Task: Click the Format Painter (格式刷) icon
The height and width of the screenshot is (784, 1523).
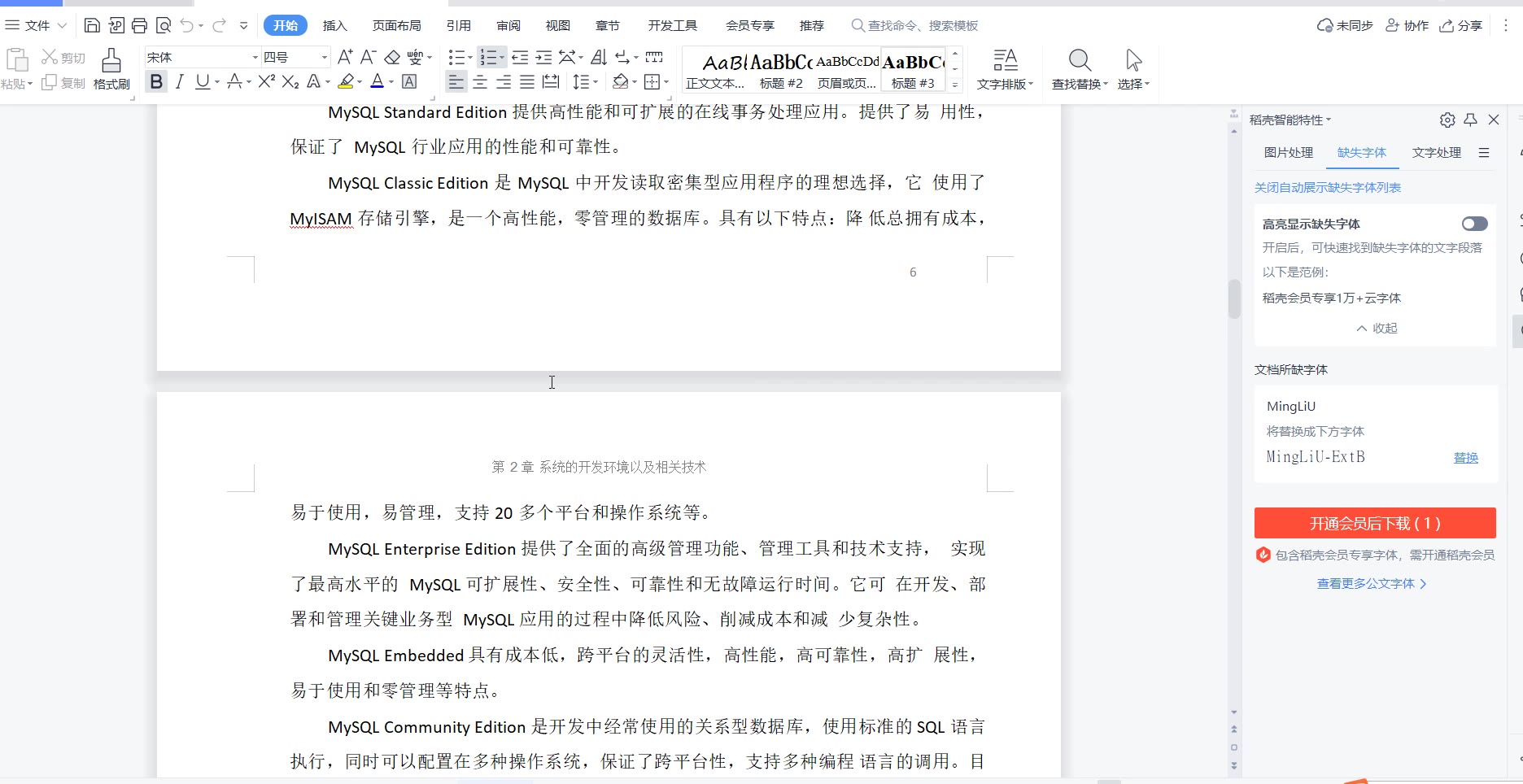Action: (x=111, y=68)
